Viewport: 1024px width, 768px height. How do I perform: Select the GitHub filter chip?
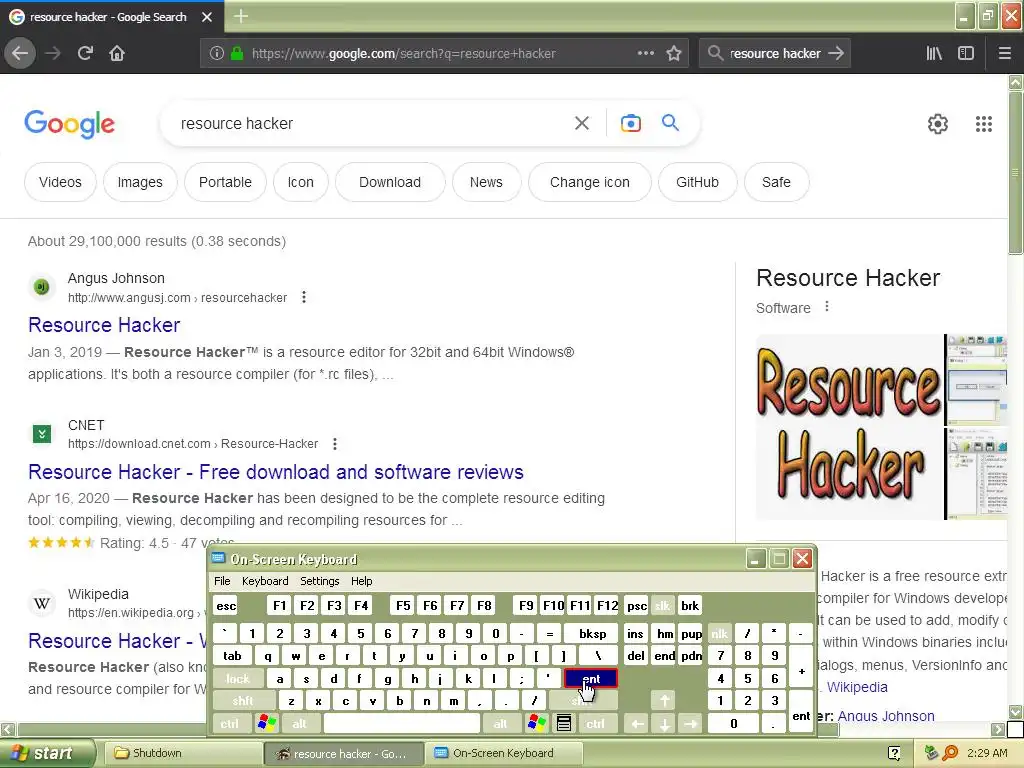[697, 182]
